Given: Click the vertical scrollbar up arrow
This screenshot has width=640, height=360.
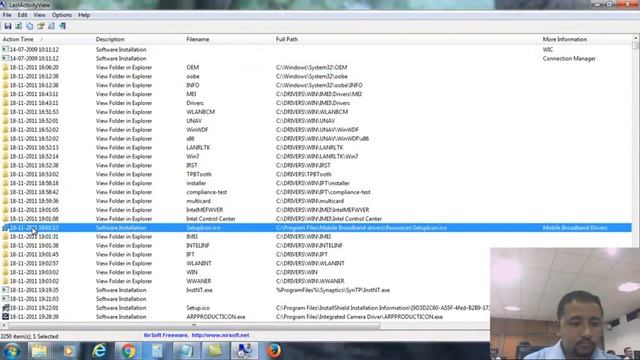Looking at the screenshot, I should 636,38.
